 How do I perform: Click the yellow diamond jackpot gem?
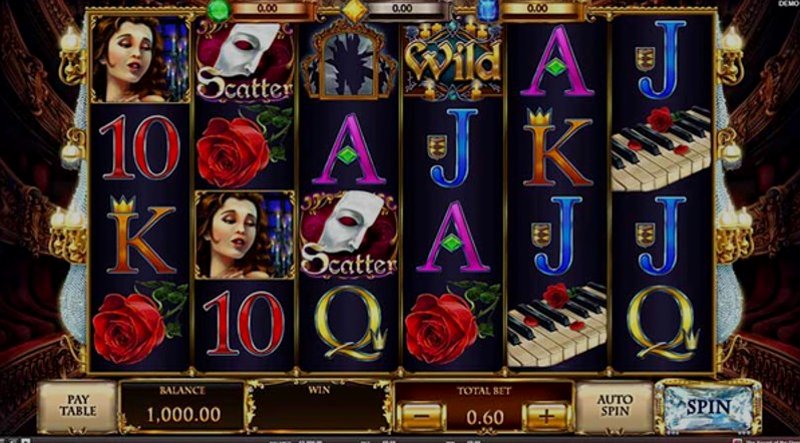[x=355, y=10]
